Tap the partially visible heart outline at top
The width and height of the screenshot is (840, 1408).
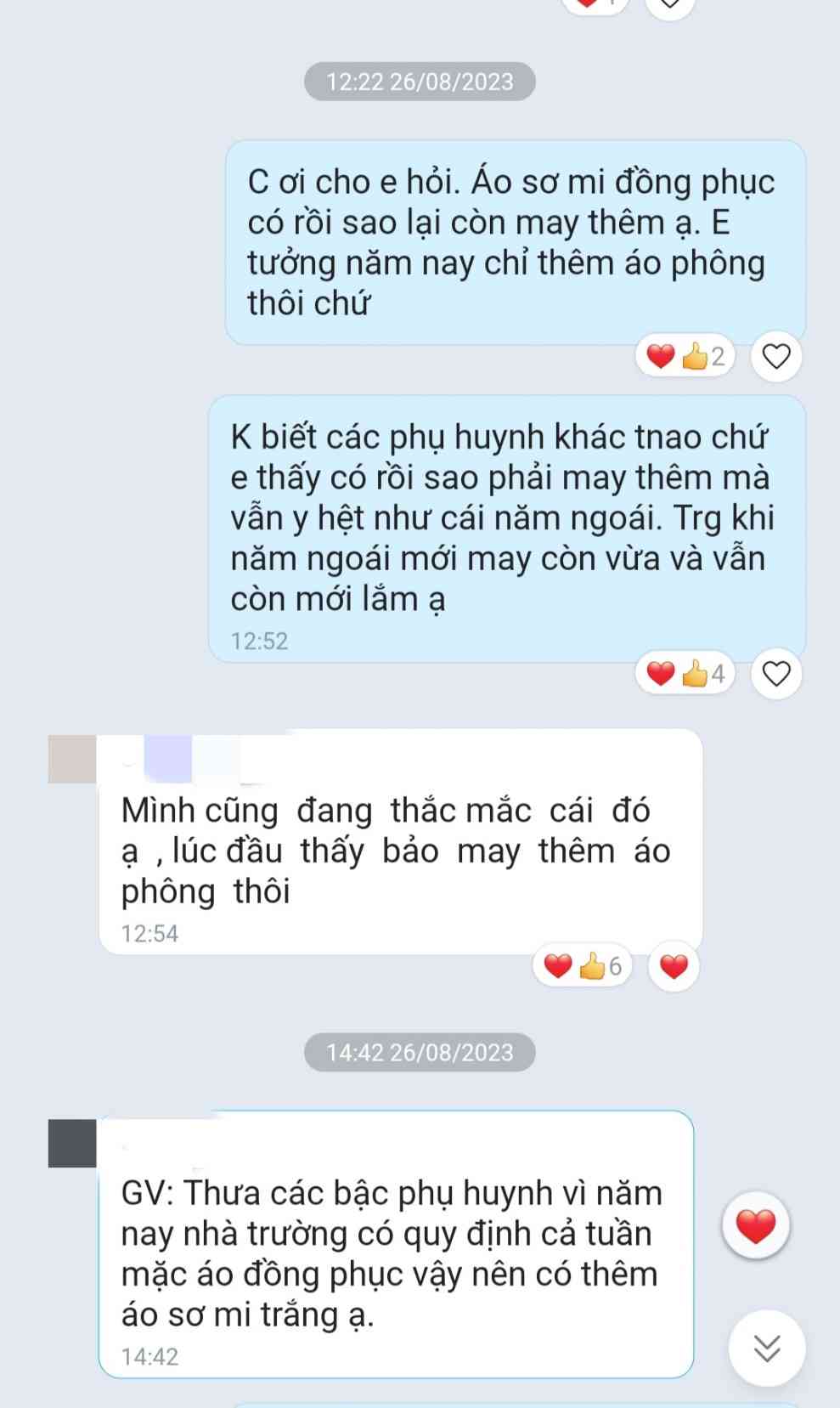670,5
